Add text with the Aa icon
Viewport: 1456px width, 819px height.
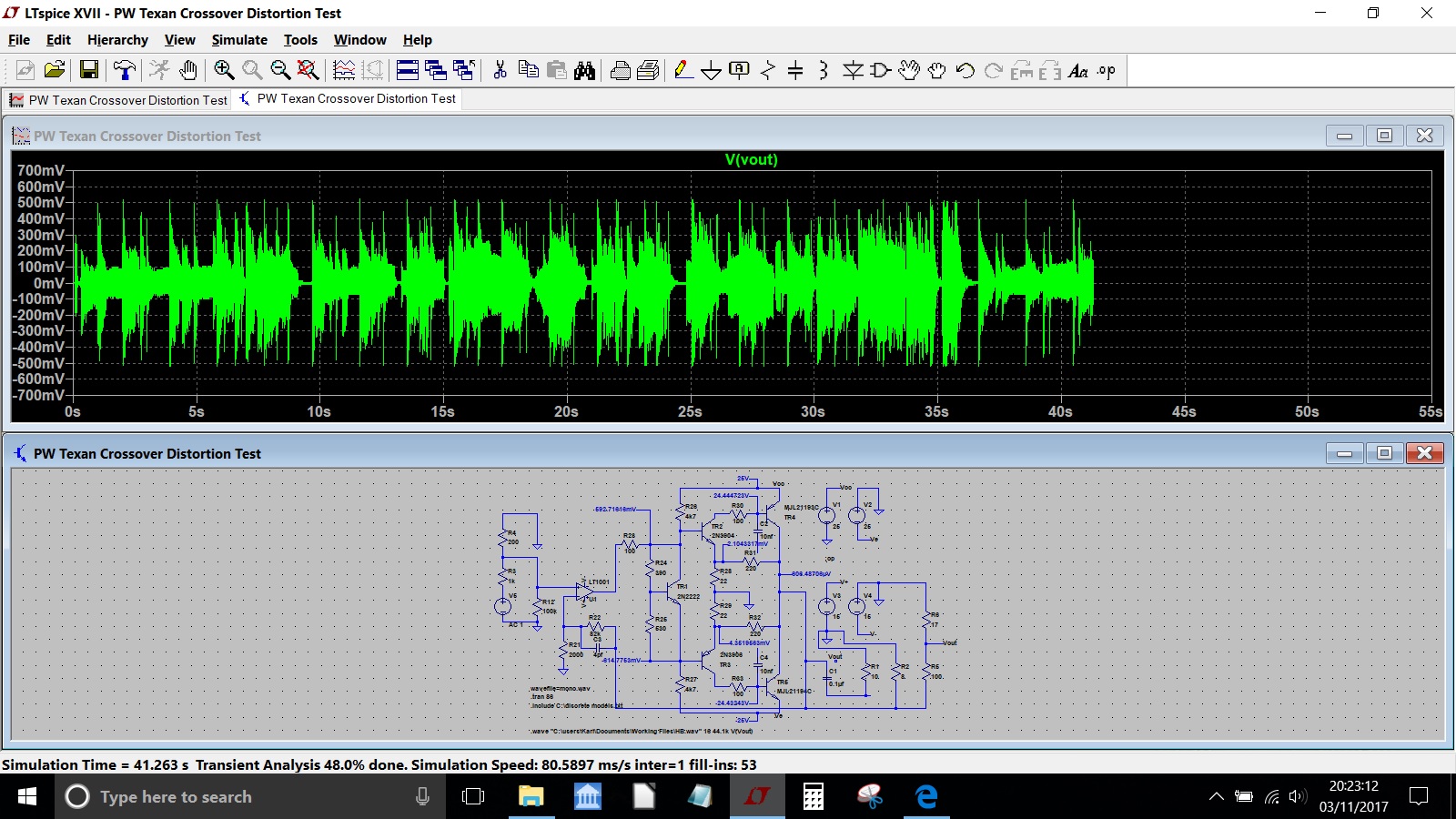(1078, 70)
